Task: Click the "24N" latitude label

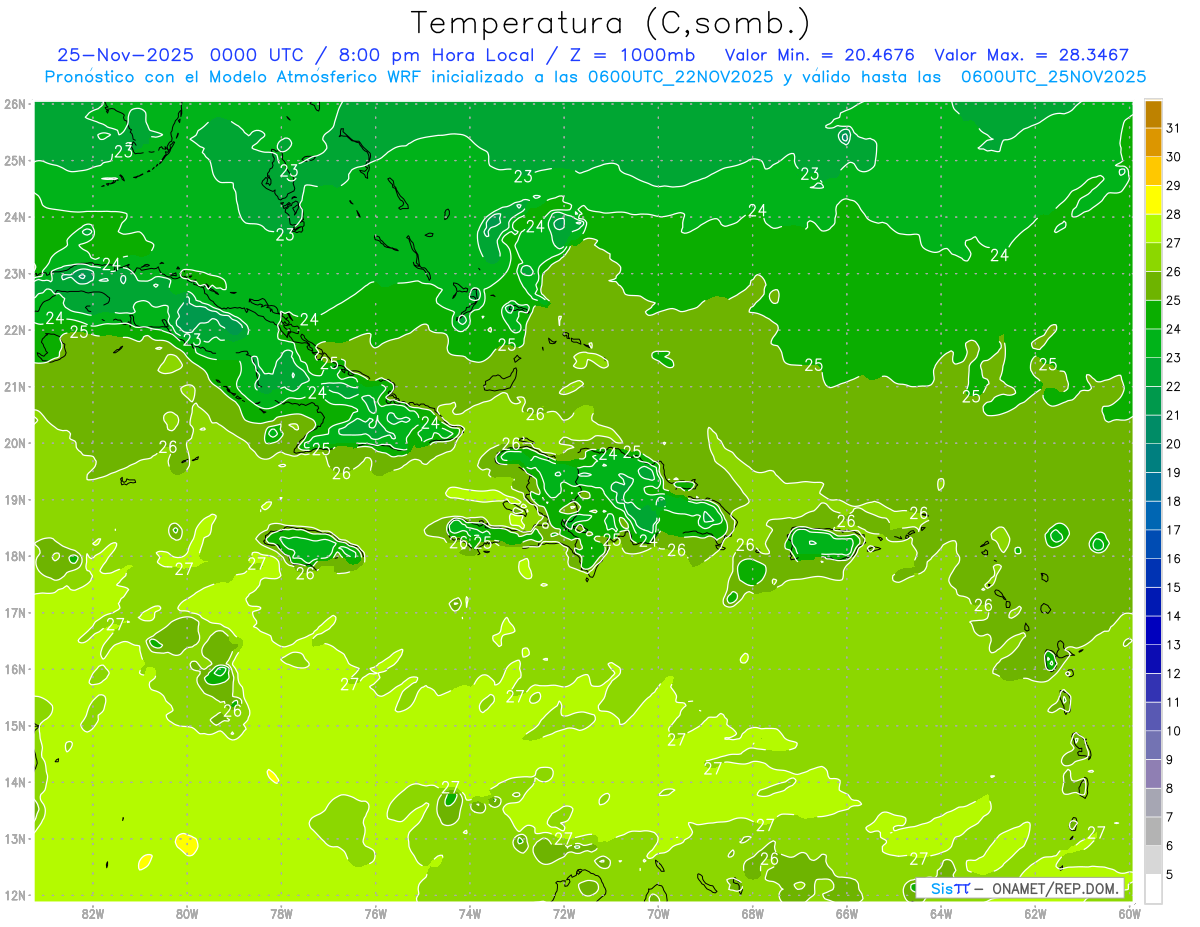Action: 14,217
